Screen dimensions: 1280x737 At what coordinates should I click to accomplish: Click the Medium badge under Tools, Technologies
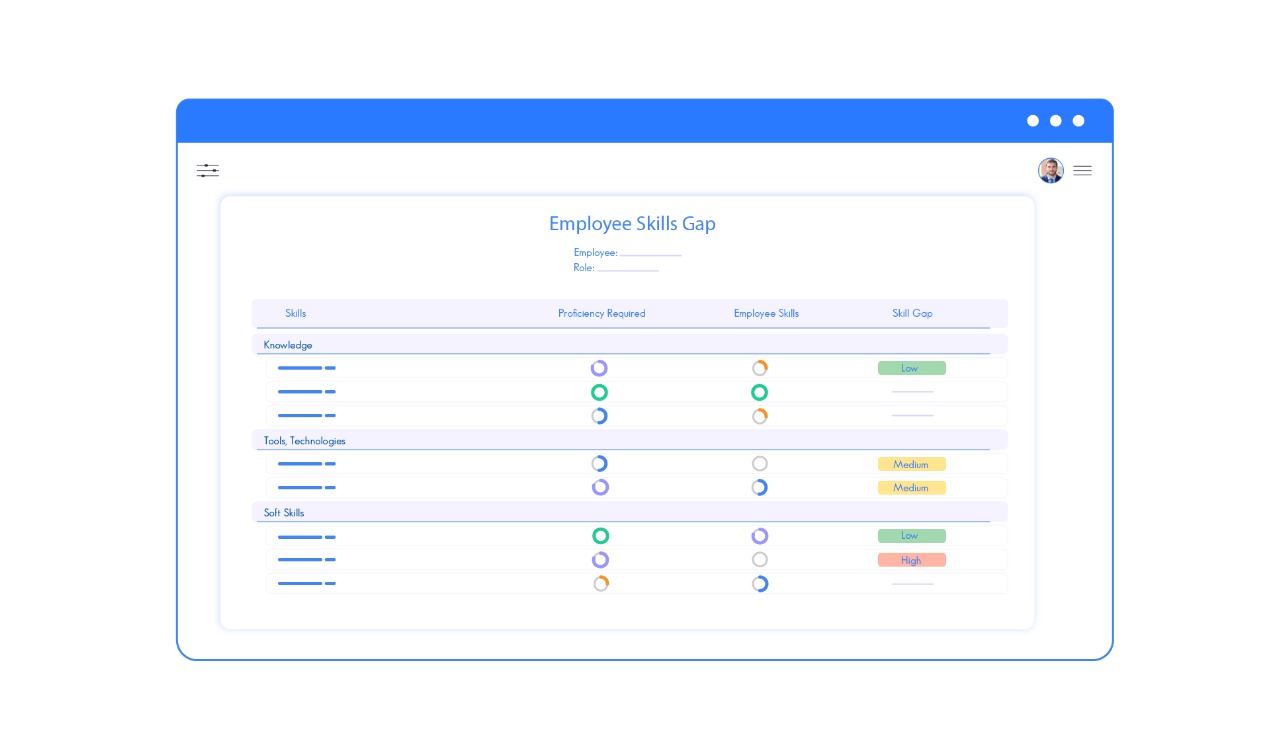pos(911,464)
